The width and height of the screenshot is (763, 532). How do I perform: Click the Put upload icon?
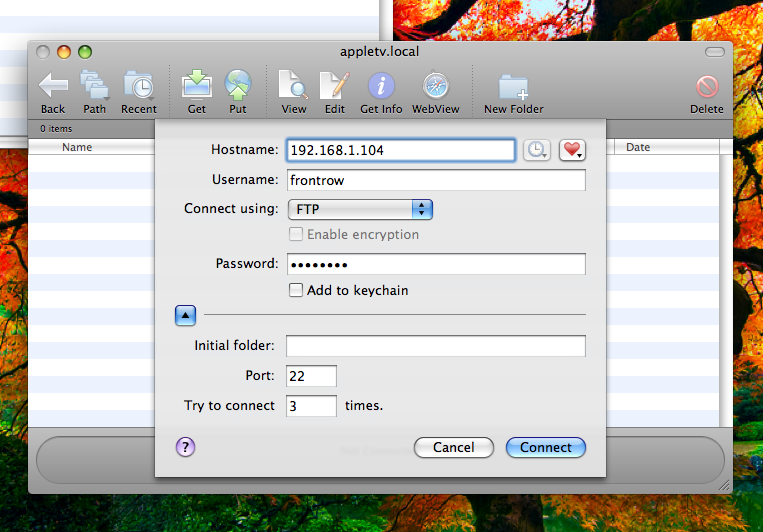click(238, 85)
